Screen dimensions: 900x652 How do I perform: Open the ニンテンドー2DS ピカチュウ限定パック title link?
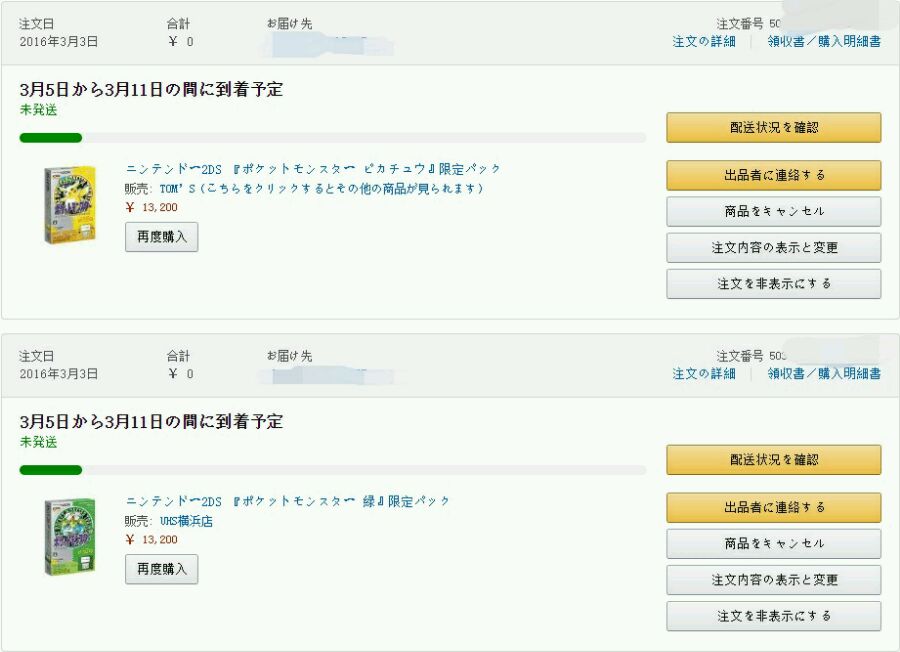coord(313,169)
